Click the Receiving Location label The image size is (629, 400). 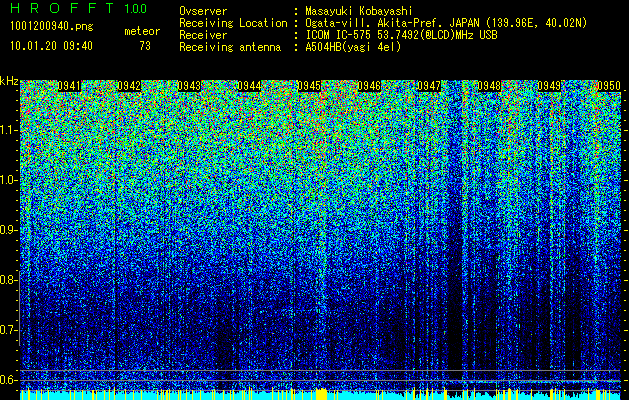(233, 23)
